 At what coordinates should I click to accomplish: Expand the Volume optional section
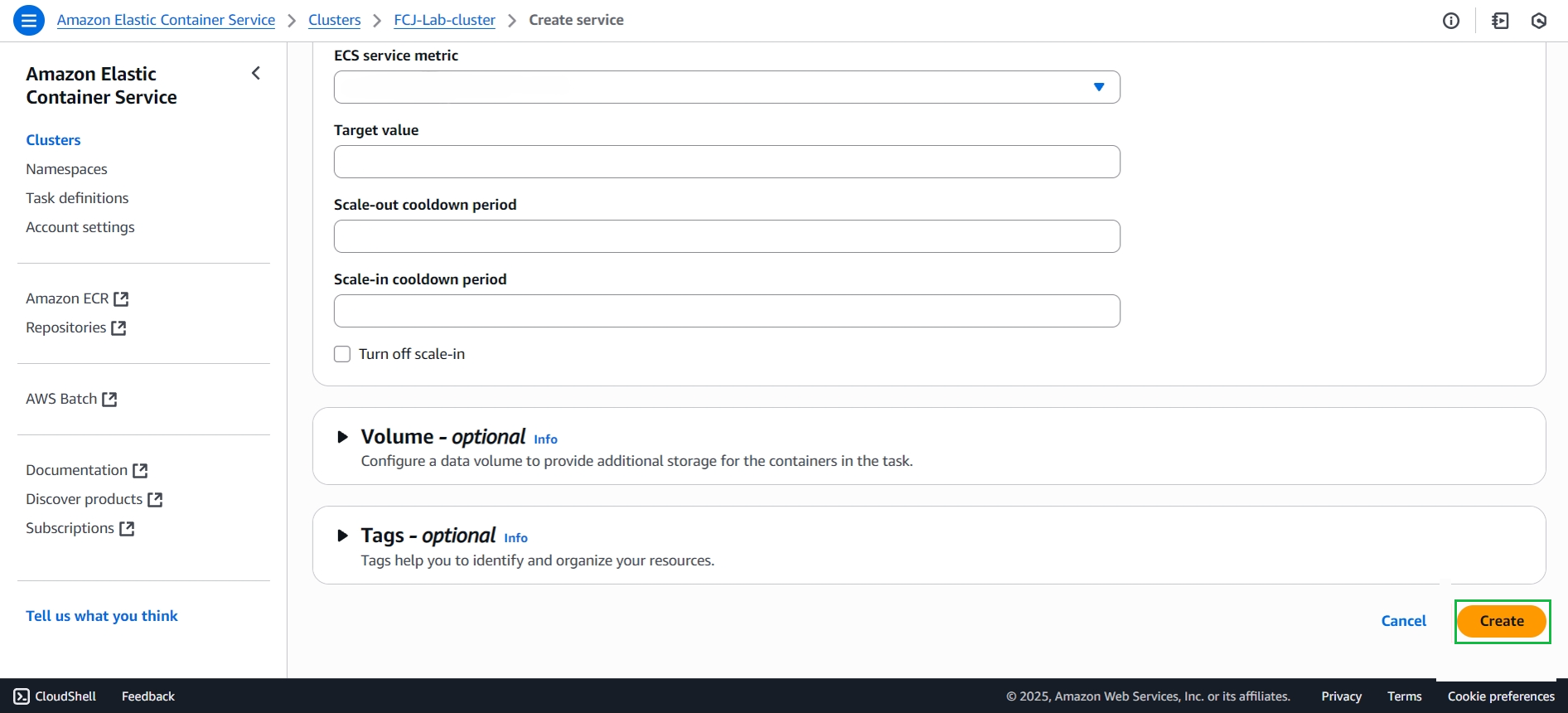pyautogui.click(x=342, y=437)
